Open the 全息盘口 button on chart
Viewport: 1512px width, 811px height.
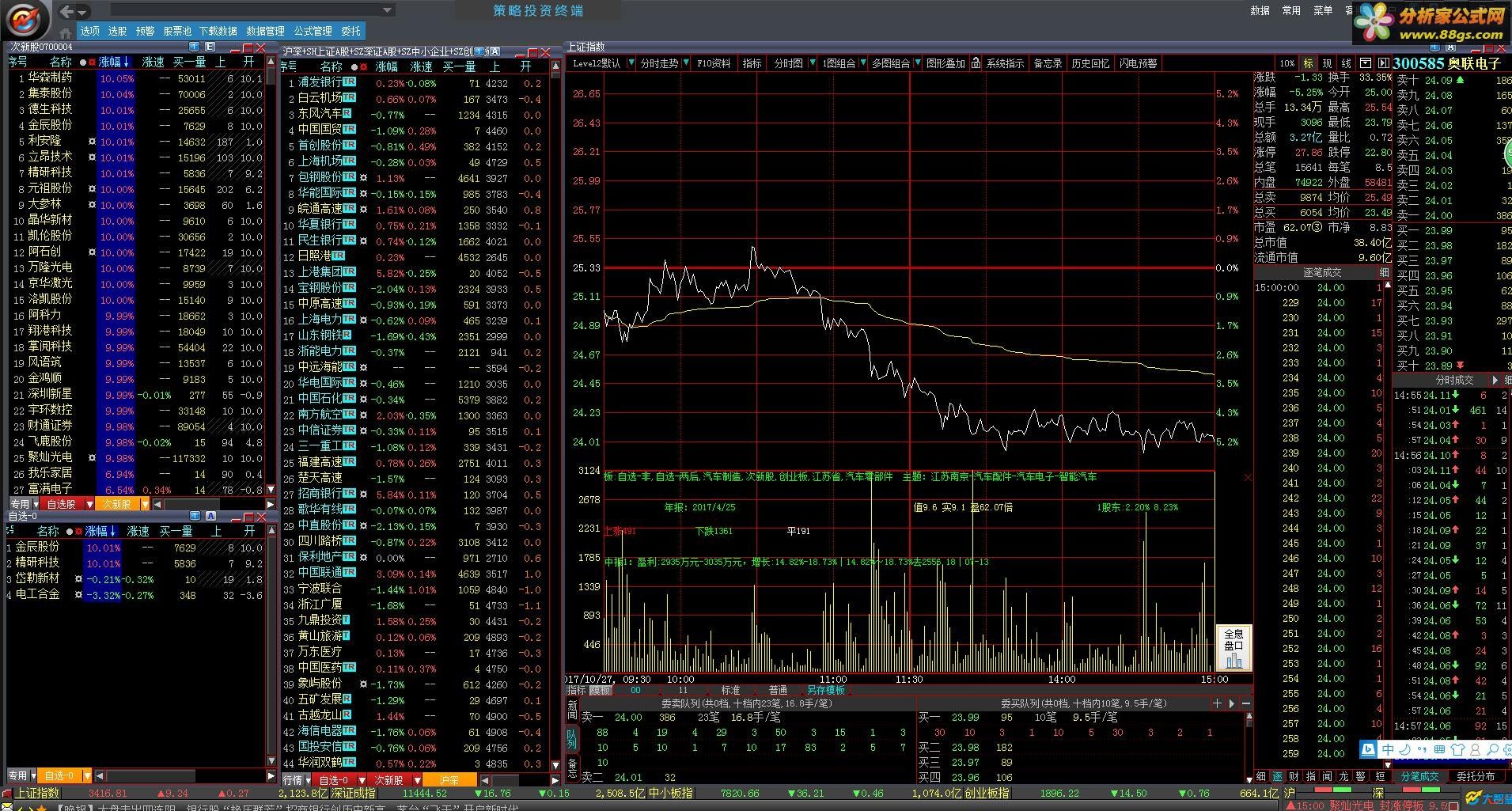click(1233, 649)
